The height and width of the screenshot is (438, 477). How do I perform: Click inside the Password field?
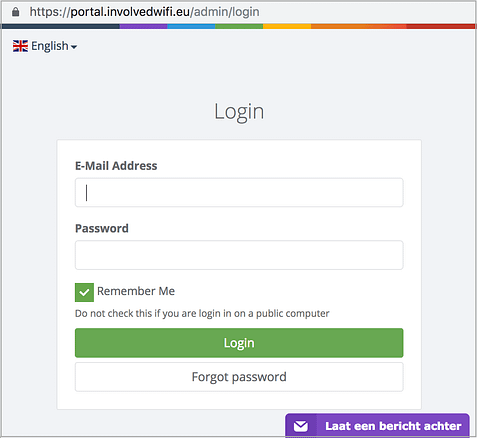239,255
